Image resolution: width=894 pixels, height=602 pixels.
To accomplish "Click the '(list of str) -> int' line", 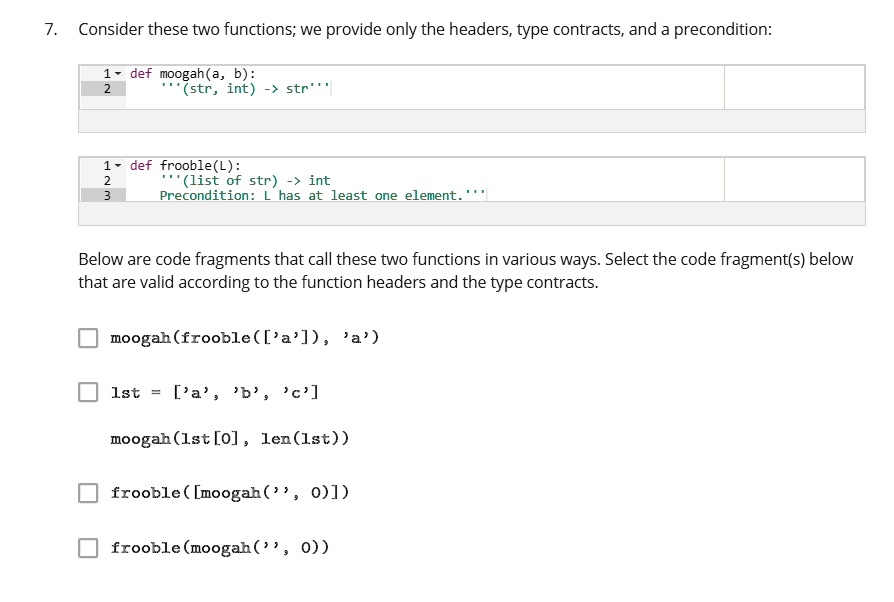I will 245,180.
